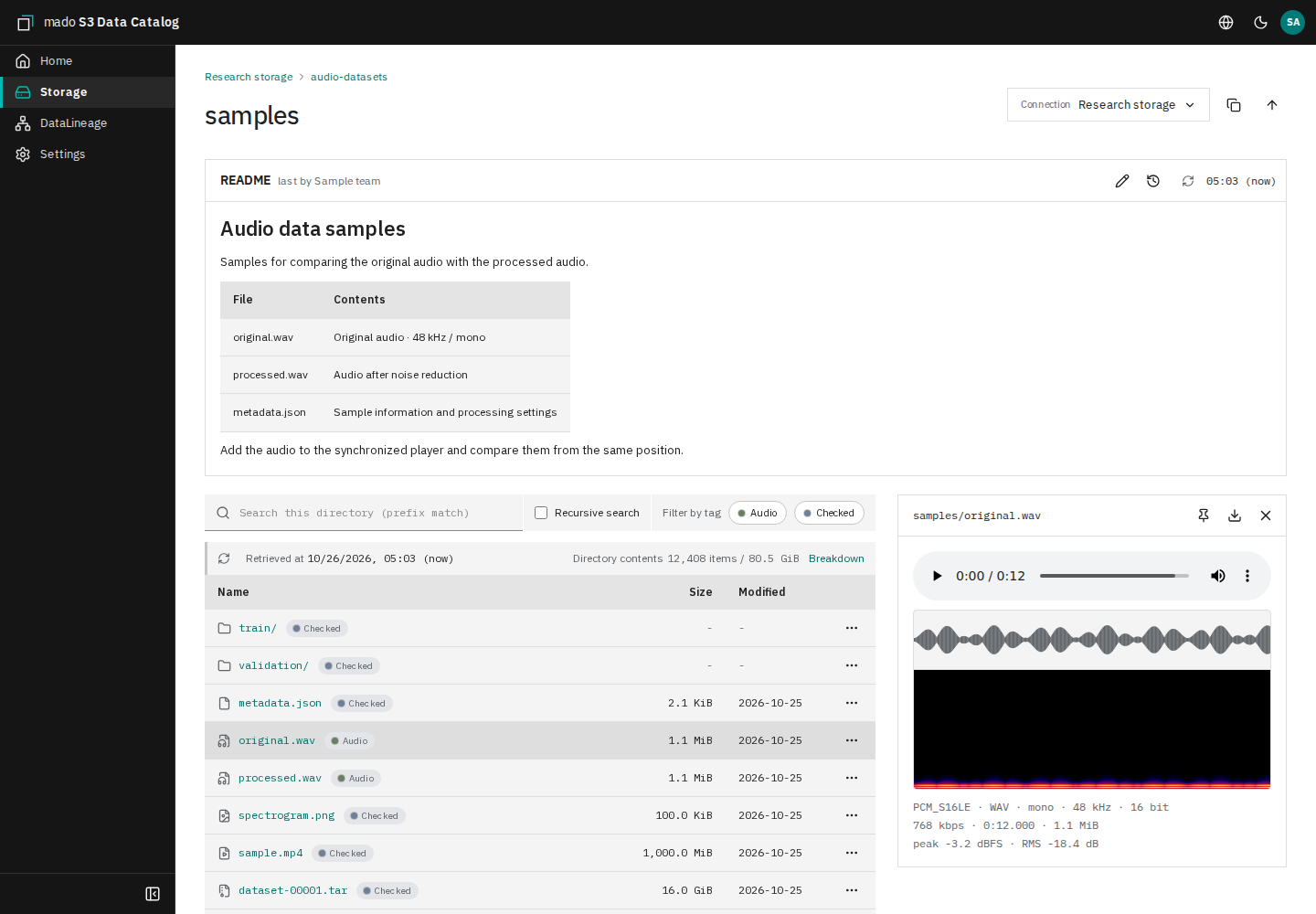Open more options for processed.wav row
Viewport: 1316px width, 914px height.
[852, 778]
